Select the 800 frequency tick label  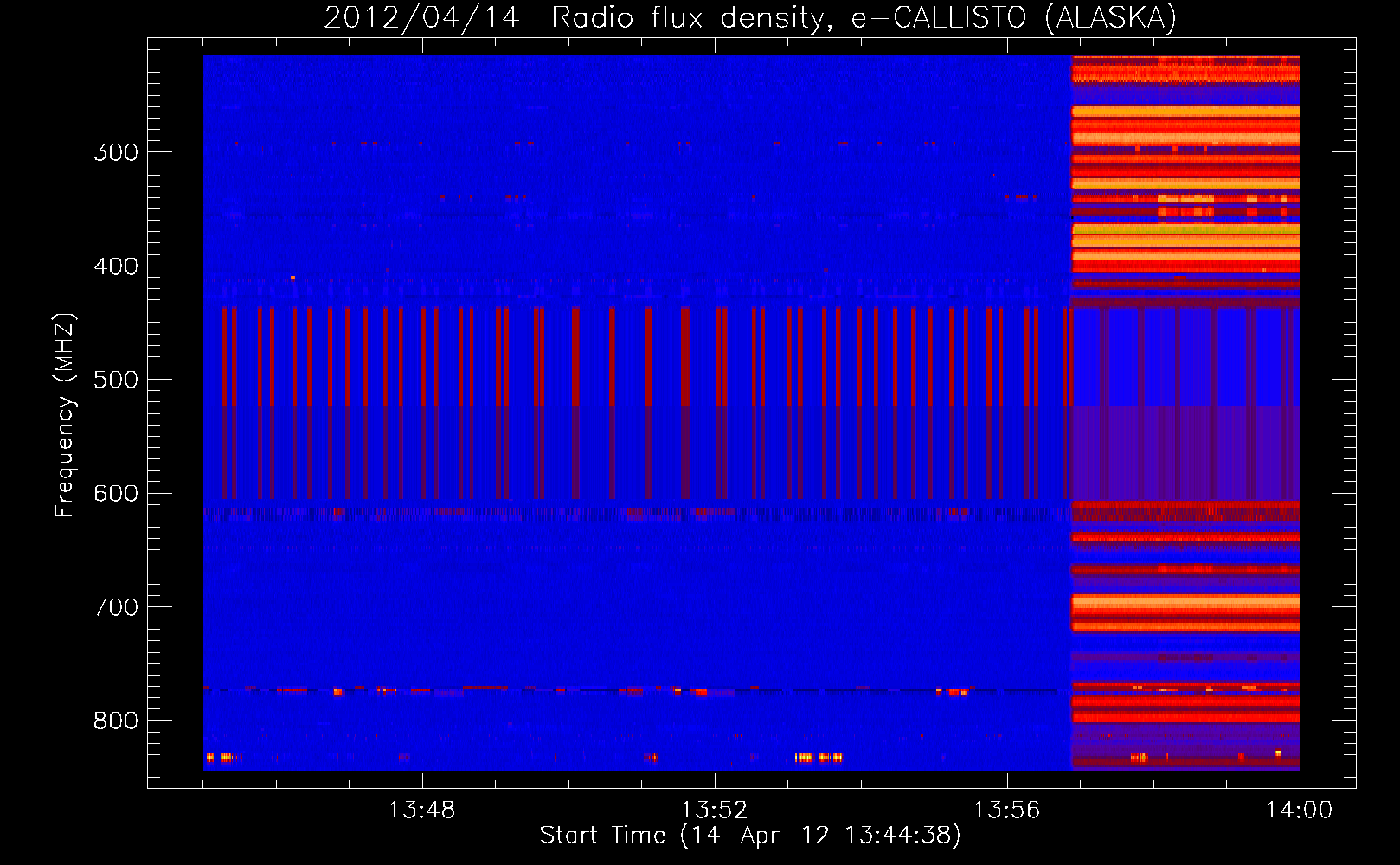point(116,721)
